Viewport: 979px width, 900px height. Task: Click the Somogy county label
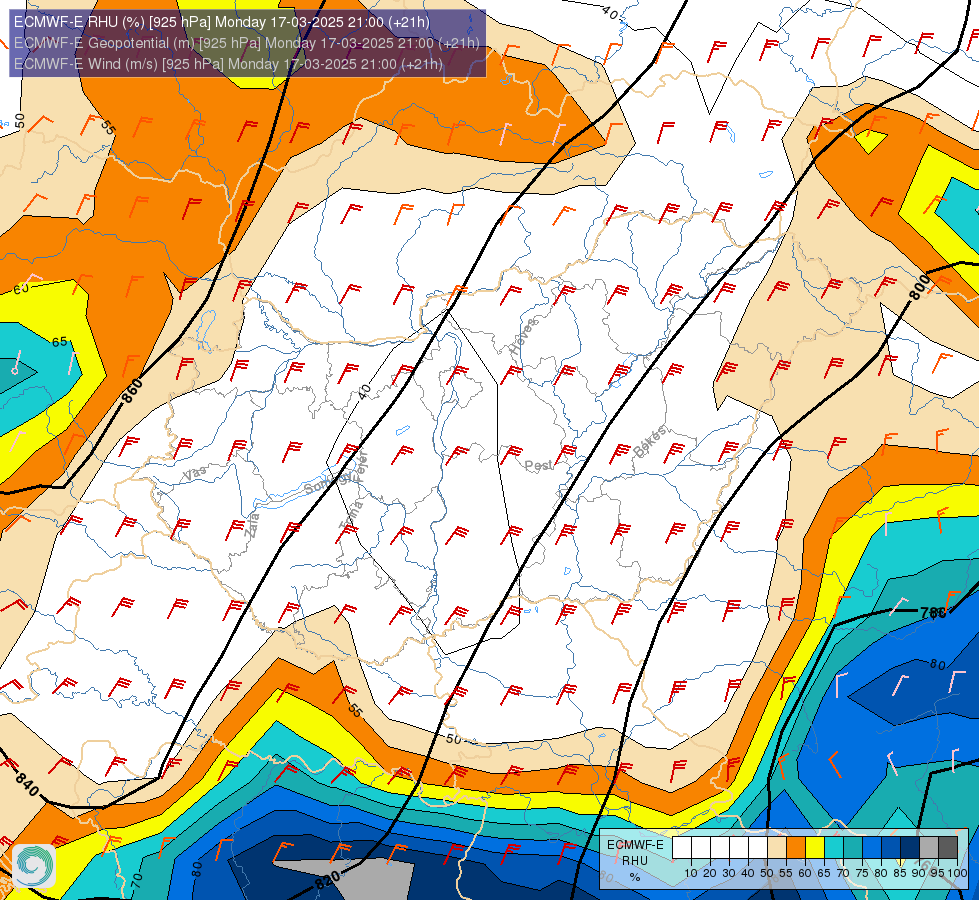(x=327, y=483)
